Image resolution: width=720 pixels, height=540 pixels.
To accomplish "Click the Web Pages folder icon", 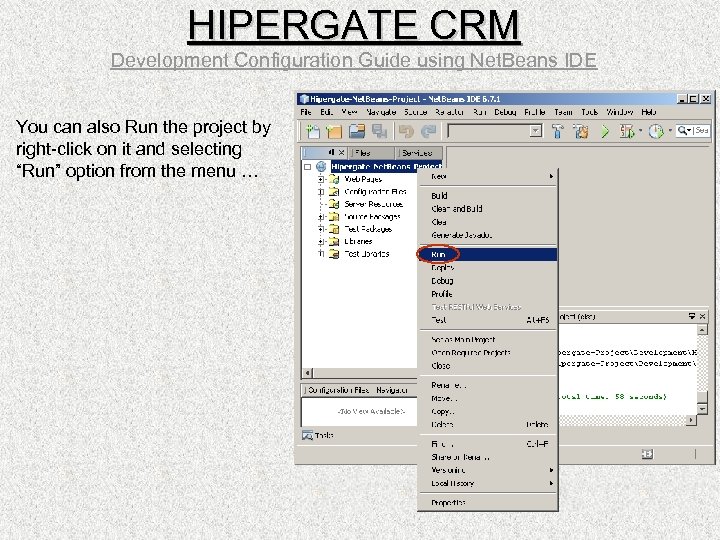I will click(334, 179).
